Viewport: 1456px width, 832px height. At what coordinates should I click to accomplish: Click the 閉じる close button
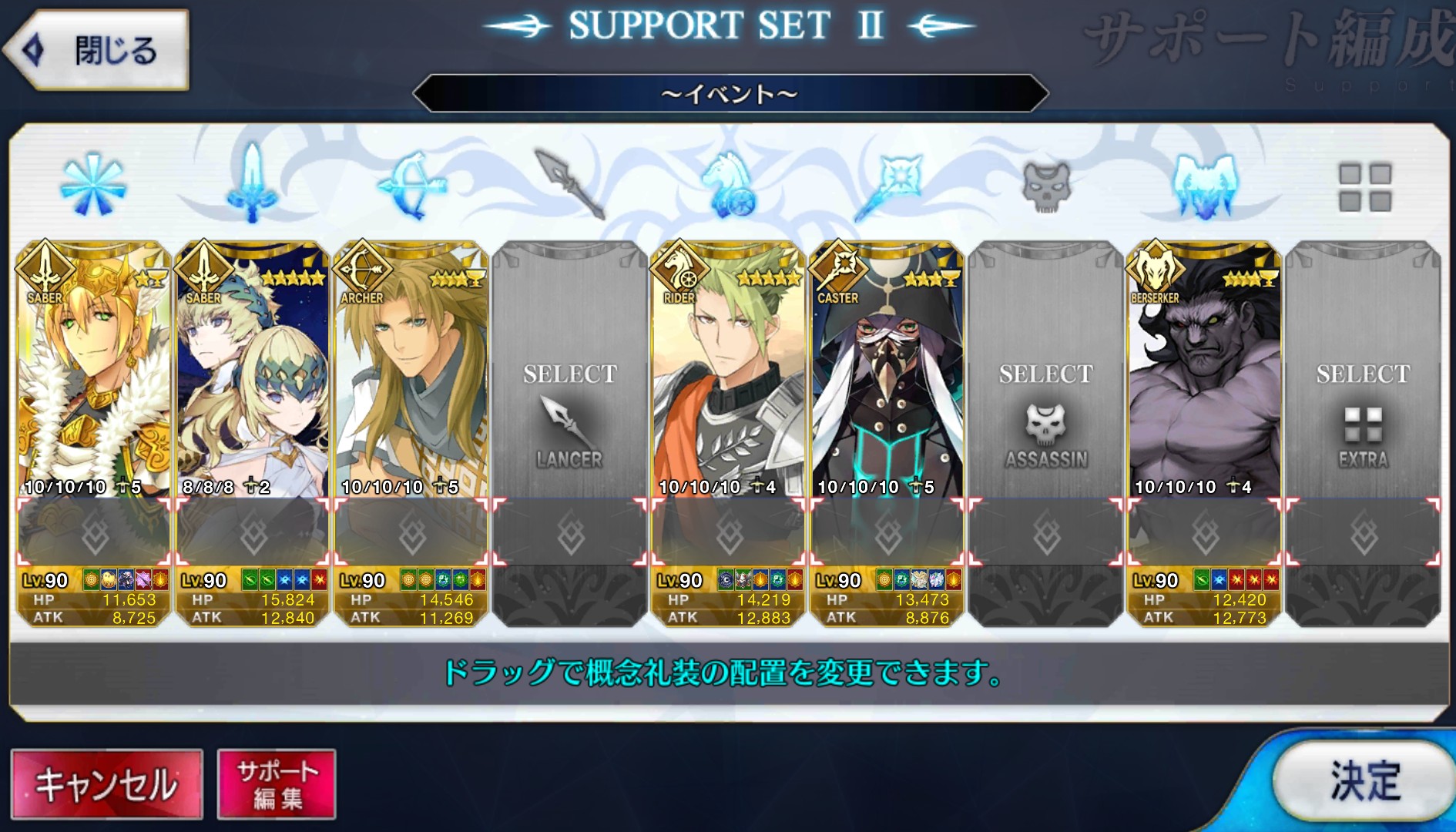click(x=97, y=50)
